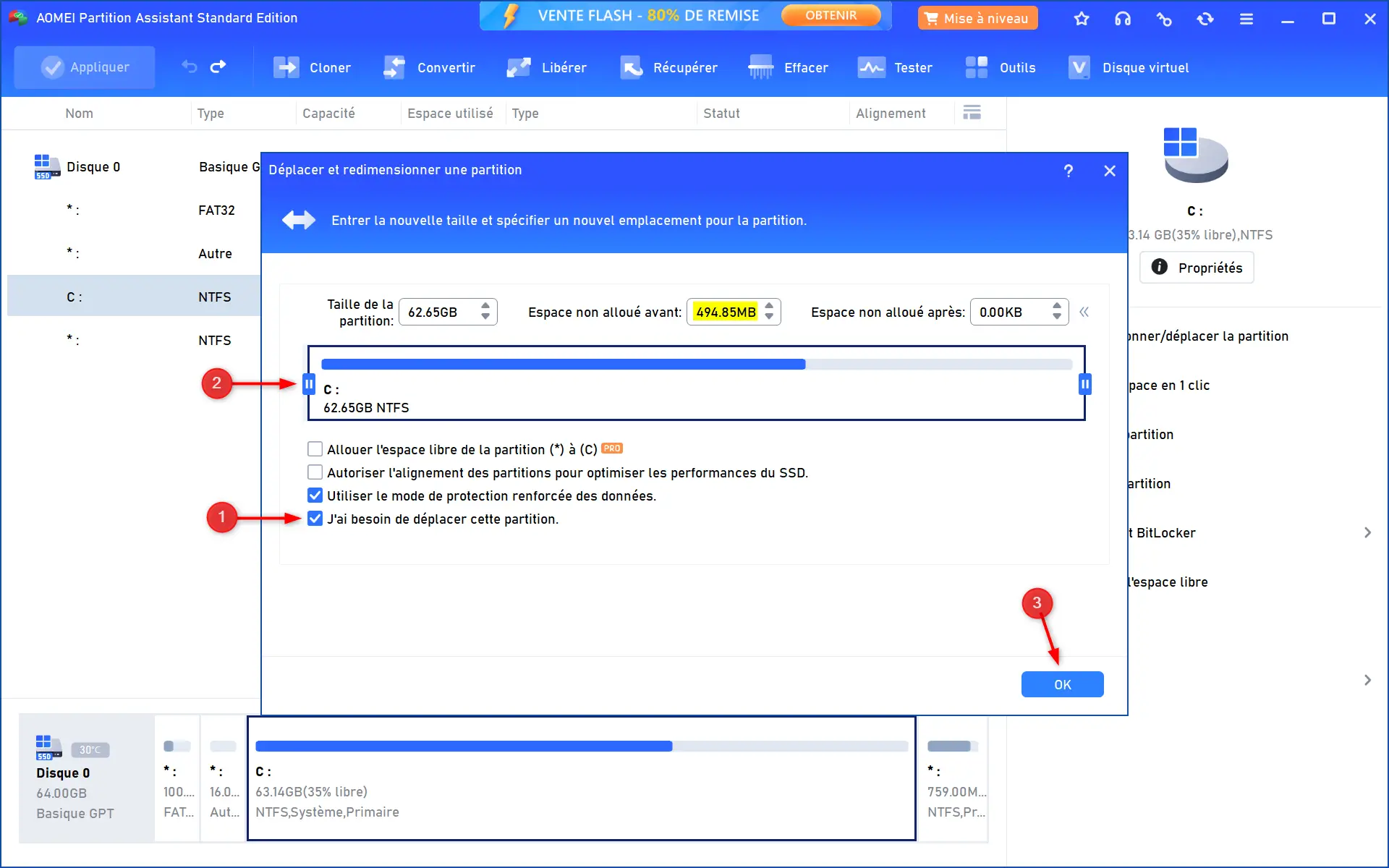Open Disque virtuel feature
This screenshot has height=868, width=1389.
(x=1129, y=67)
